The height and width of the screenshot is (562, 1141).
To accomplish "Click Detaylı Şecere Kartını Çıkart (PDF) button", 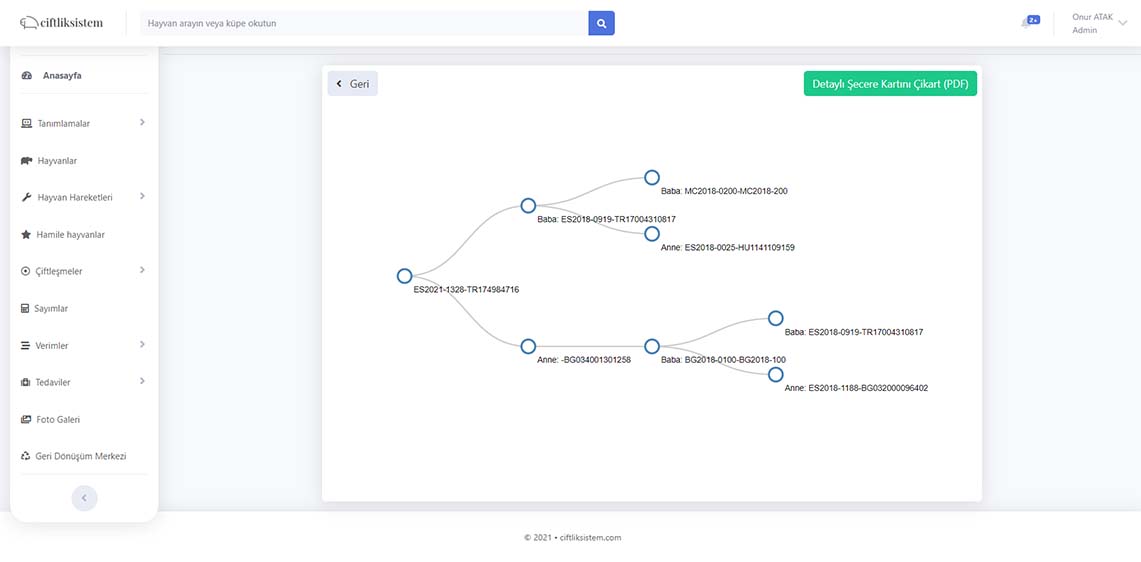I will 890,84.
